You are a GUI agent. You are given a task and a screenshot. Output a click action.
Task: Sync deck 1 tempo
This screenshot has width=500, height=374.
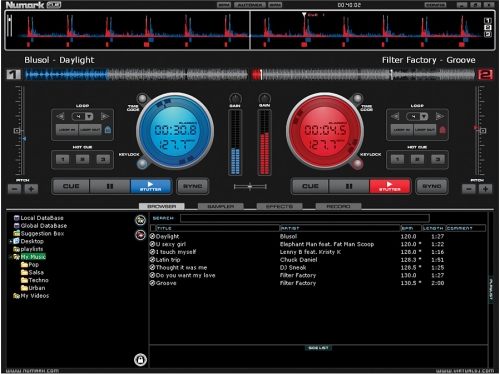click(193, 186)
